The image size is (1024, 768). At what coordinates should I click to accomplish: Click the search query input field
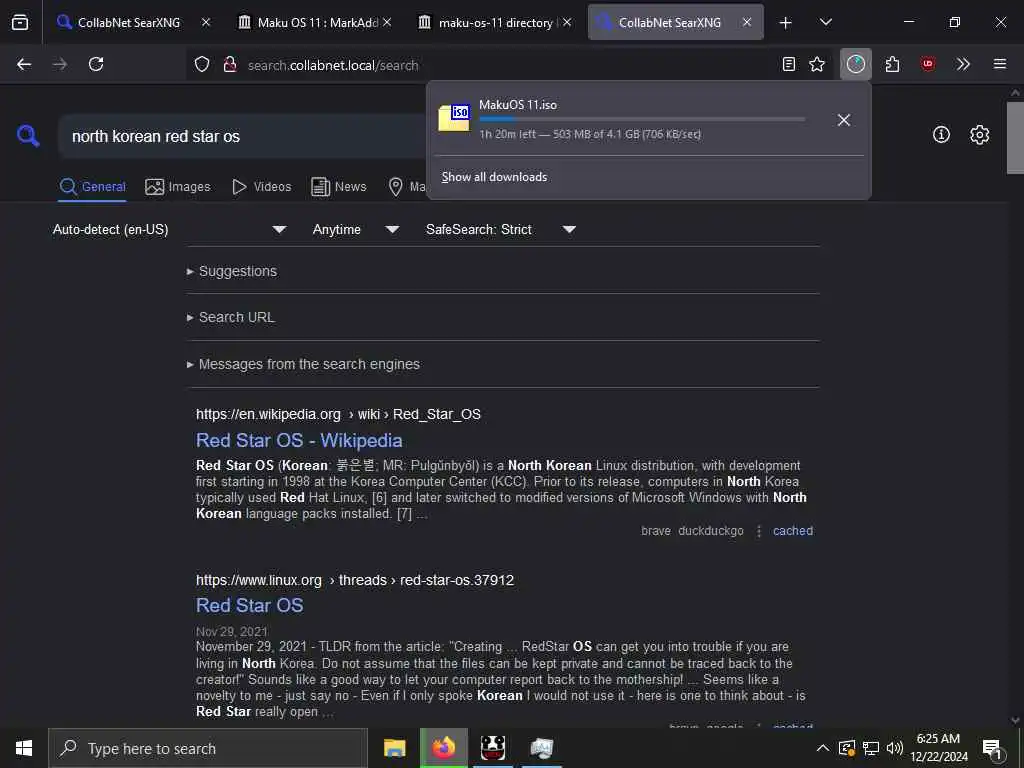click(x=242, y=136)
